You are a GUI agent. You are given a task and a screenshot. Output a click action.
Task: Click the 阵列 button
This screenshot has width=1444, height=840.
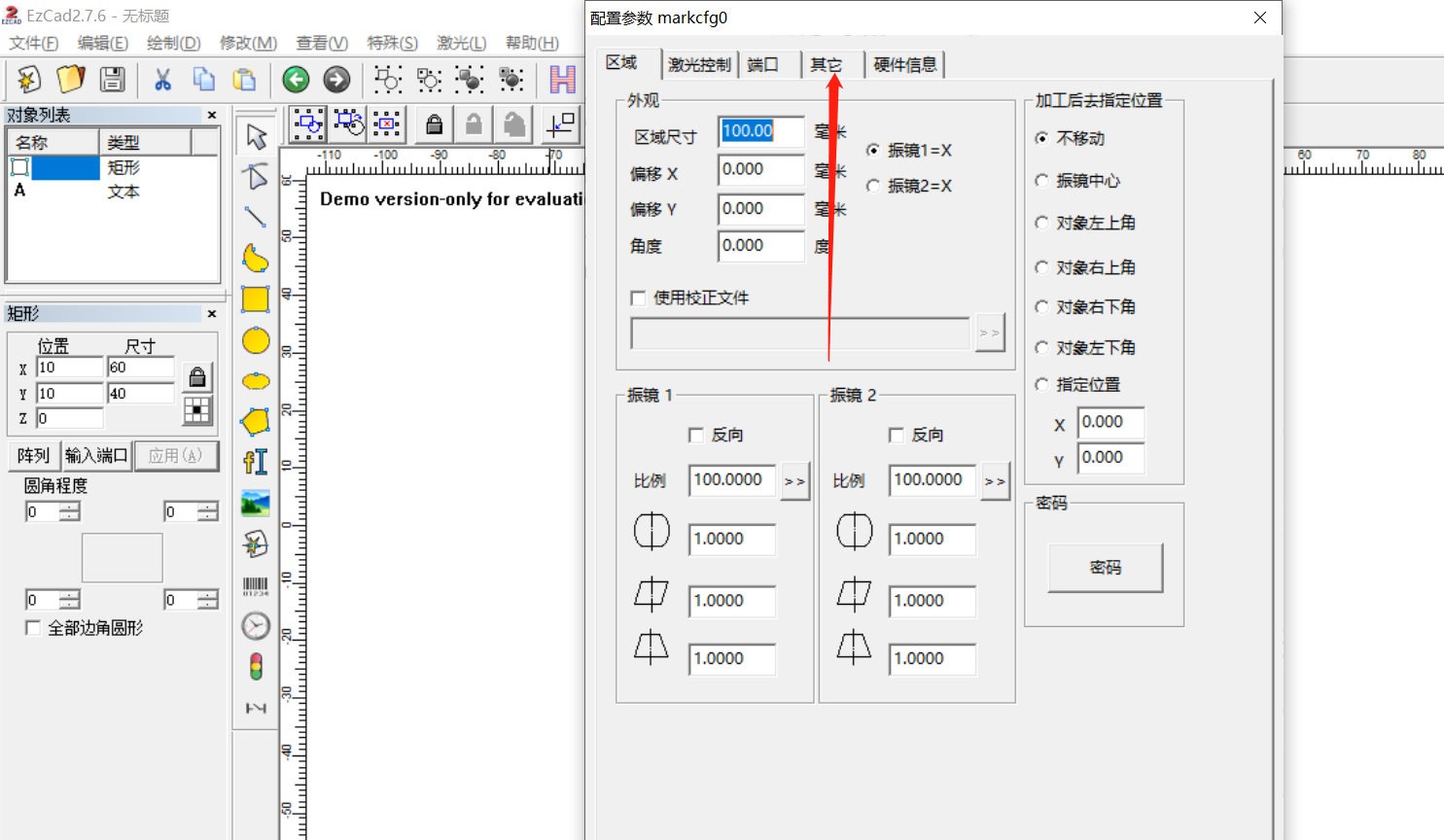33,455
